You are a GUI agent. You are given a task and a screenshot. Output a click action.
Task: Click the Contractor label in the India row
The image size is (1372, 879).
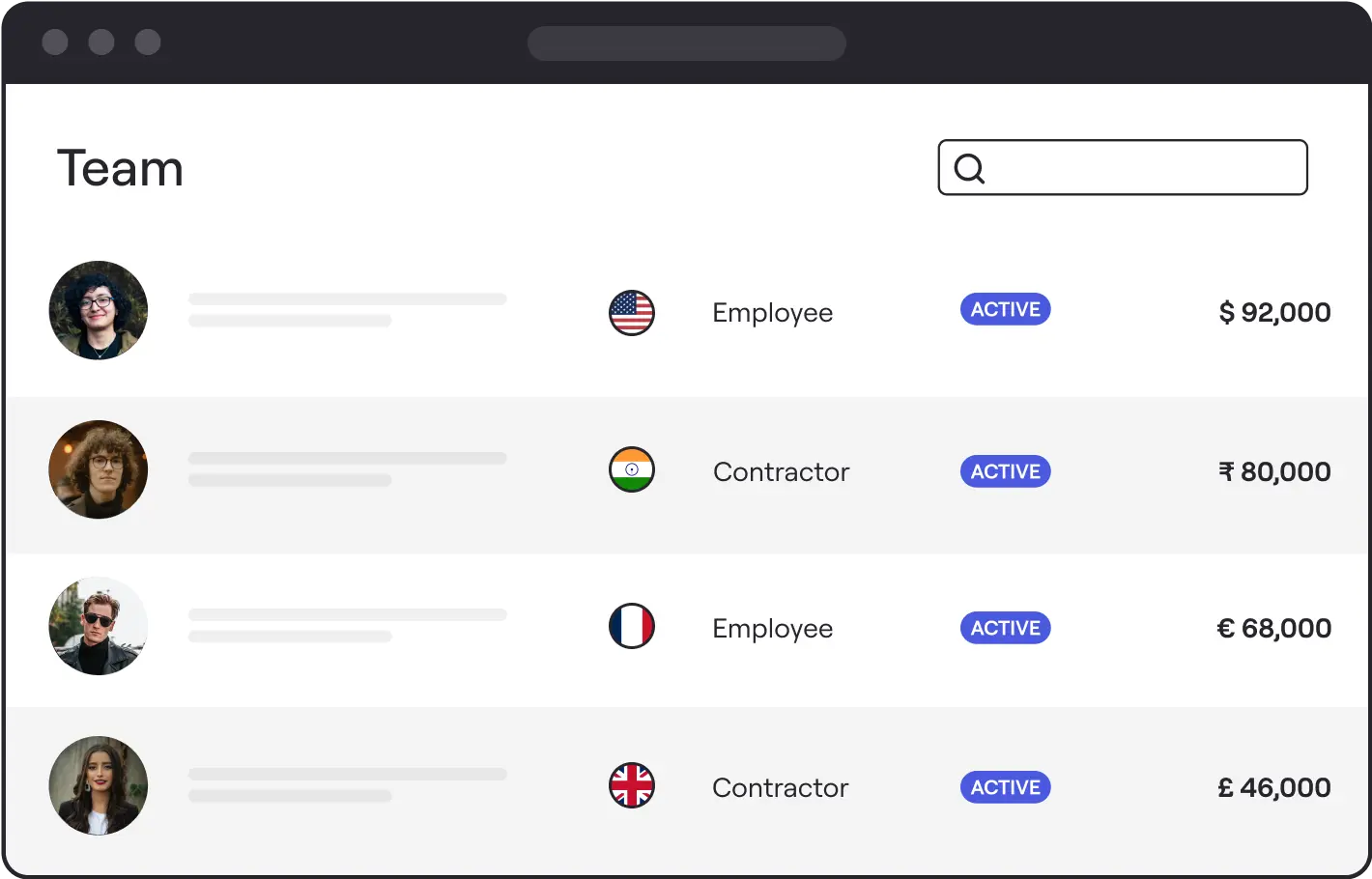[x=781, y=471]
